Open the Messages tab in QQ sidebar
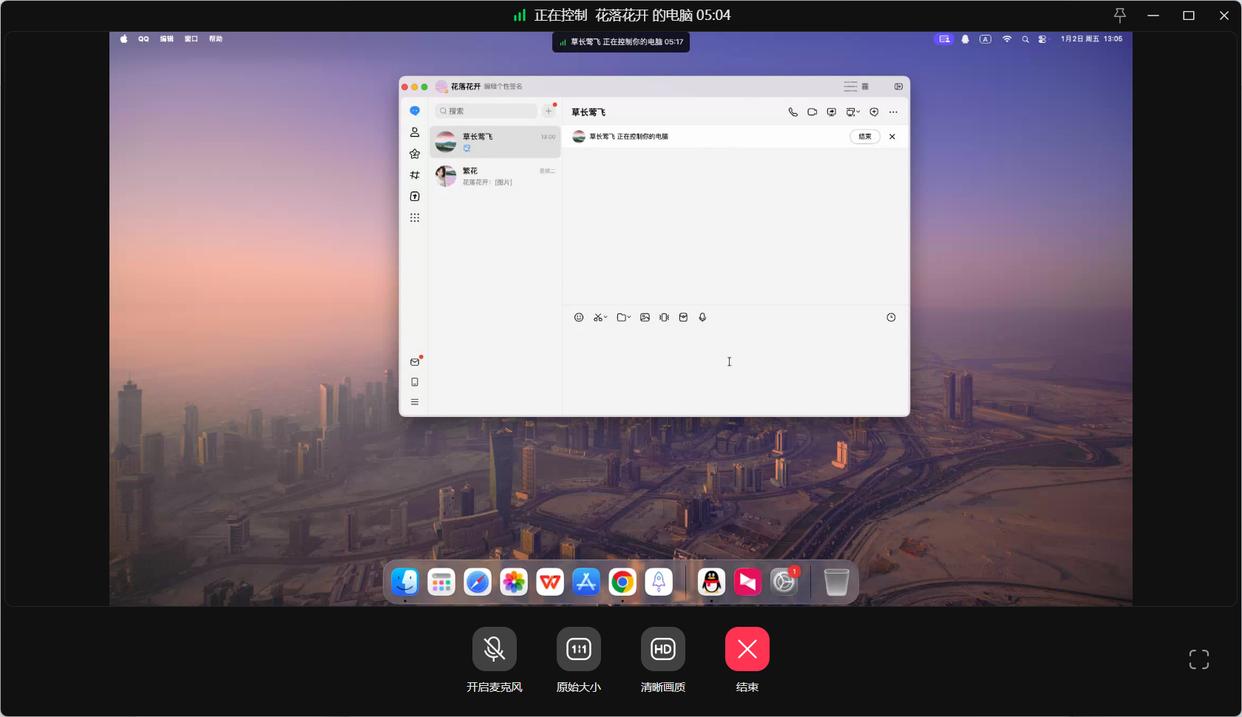The width and height of the screenshot is (1242, 717). click(414, 111)
